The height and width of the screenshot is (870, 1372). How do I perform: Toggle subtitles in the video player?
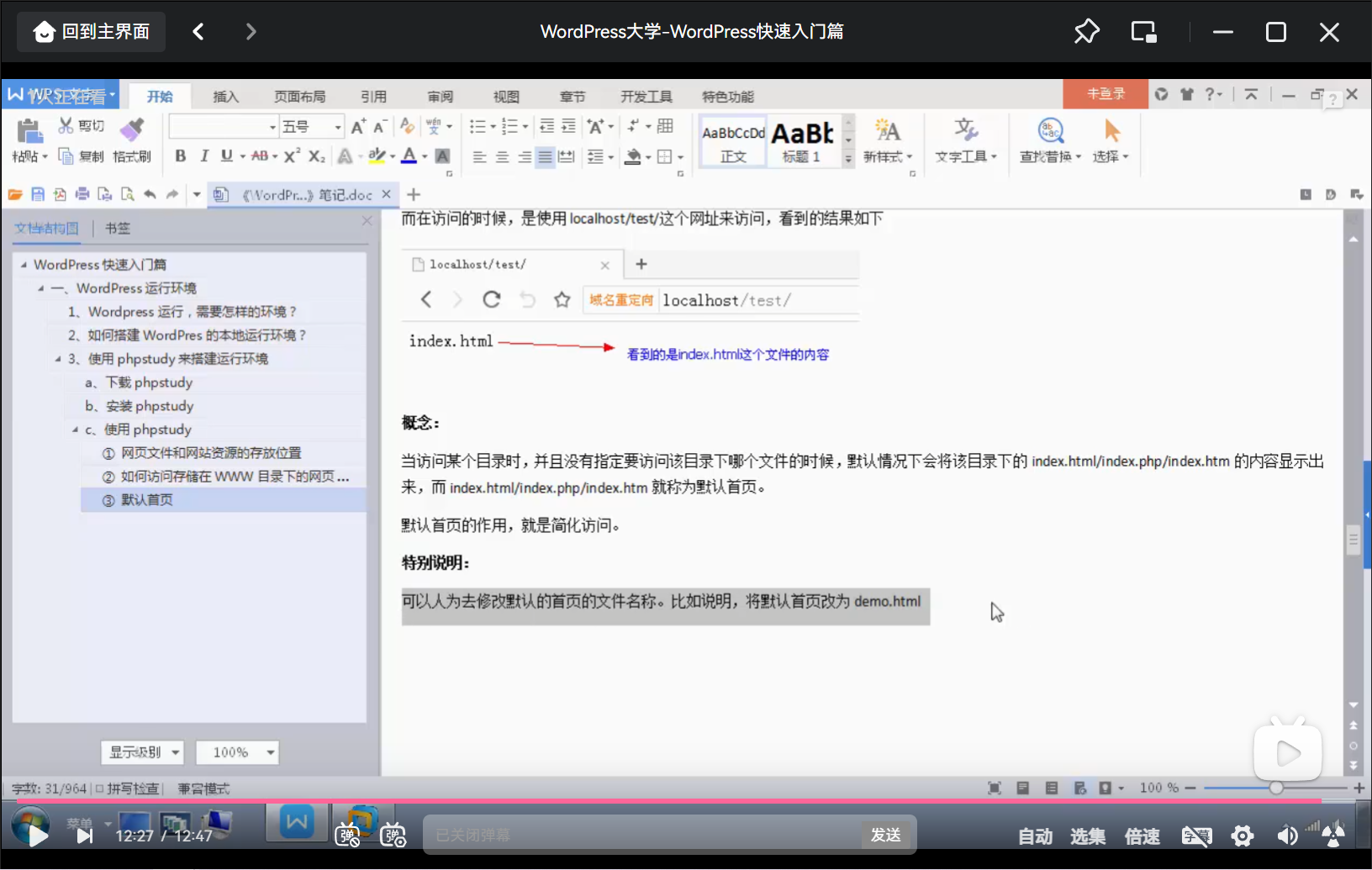tap(1196, 836)
